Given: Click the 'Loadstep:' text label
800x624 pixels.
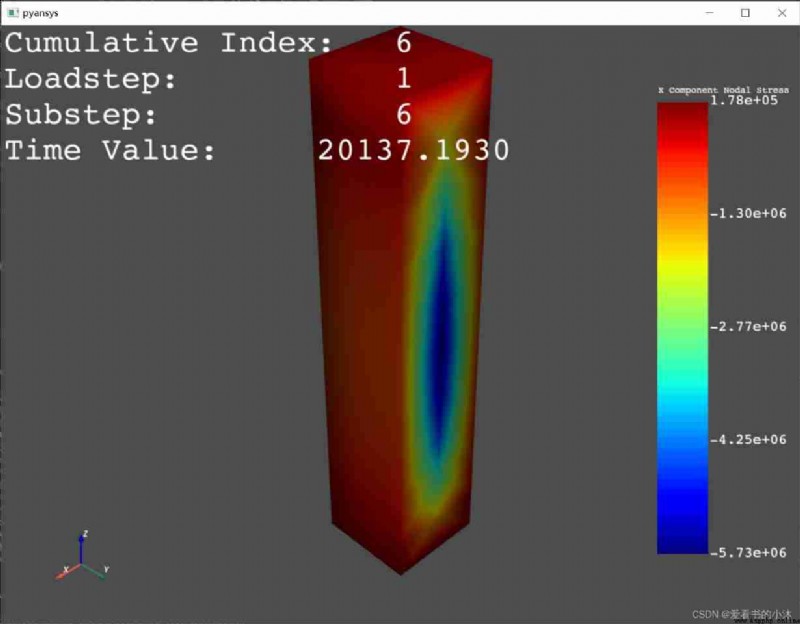Looking at the screenshot, I should [x=90, y=80].
